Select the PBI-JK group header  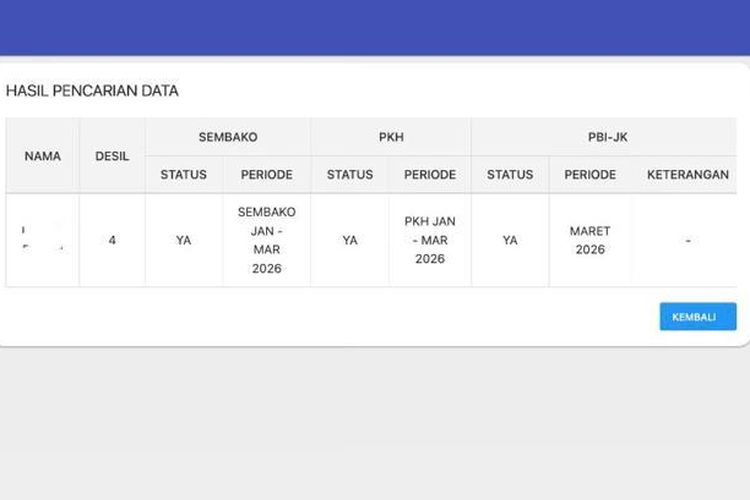(x=607, y=137)
